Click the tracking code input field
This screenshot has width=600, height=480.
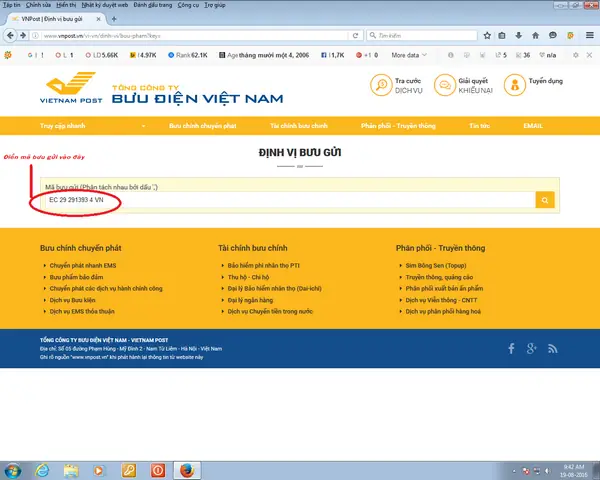pos(290,200)
